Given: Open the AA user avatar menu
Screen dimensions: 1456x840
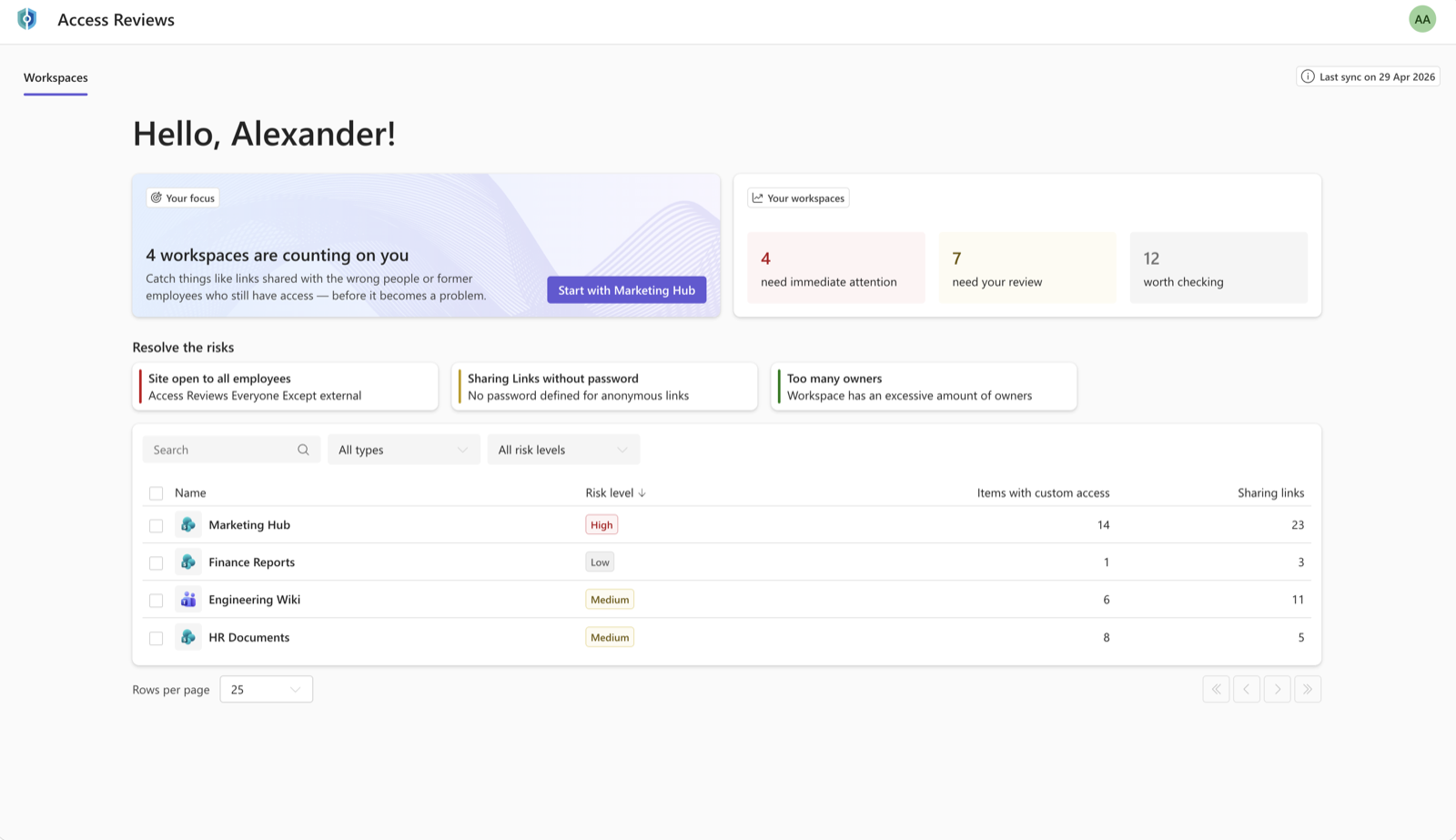Looking at the screenshot, I should click(x=1421, y=19).
